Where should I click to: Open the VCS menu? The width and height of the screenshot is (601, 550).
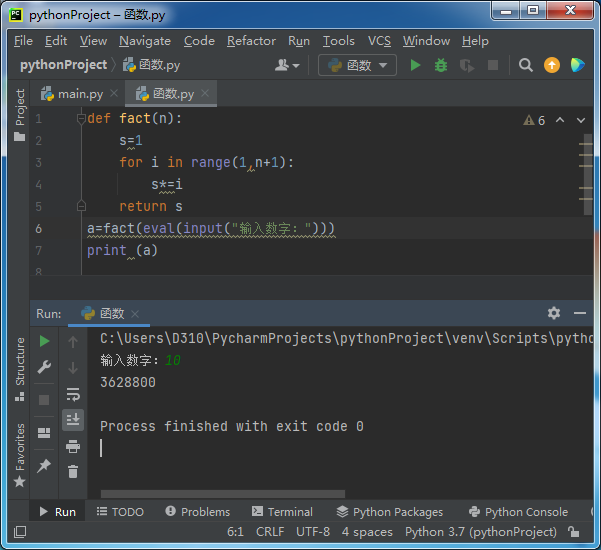click(379, 41)
